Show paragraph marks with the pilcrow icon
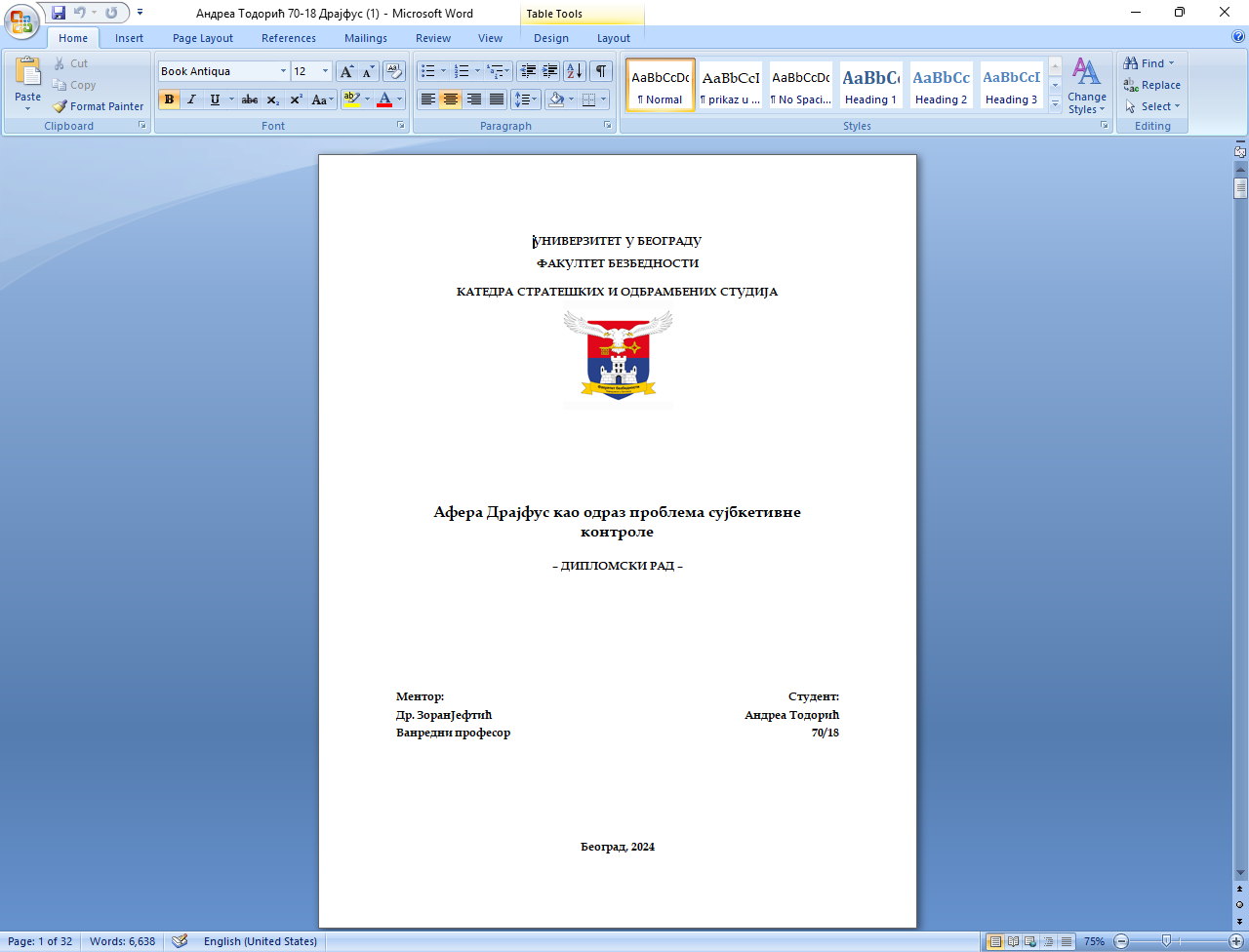 tap(601, 71)
